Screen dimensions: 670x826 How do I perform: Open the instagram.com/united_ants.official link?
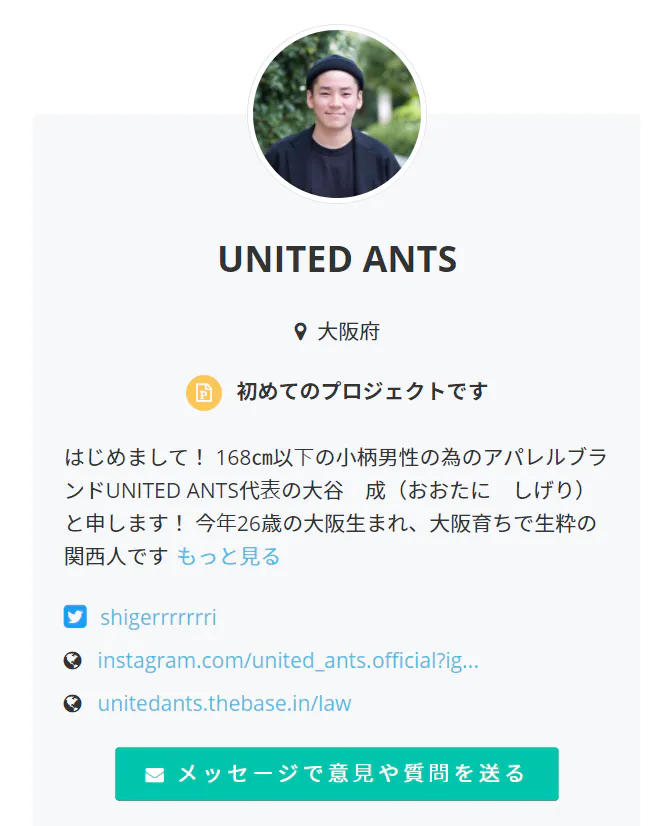point(288,661)
